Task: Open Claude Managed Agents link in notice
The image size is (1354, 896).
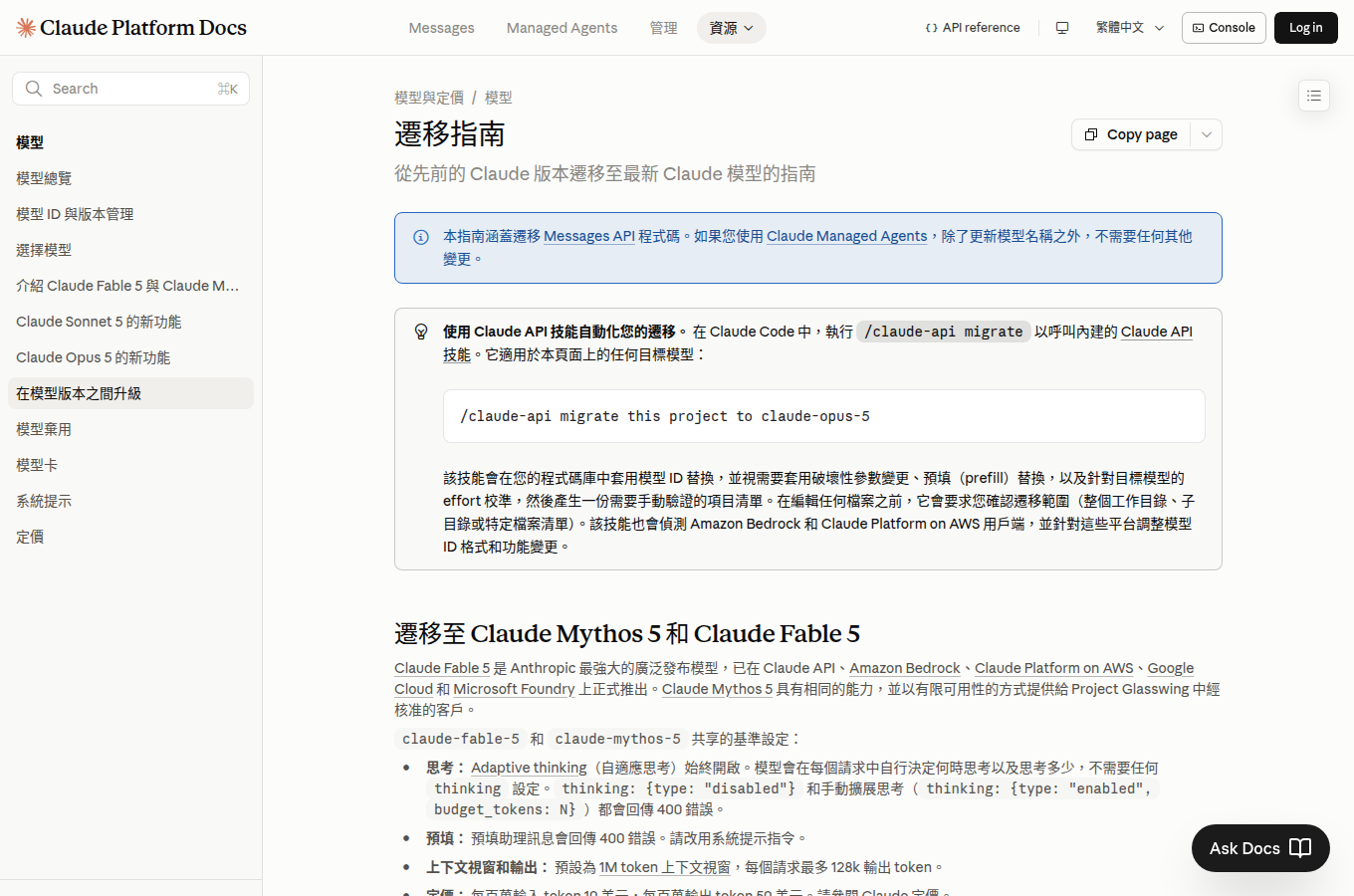Action: tap(846, 236)
